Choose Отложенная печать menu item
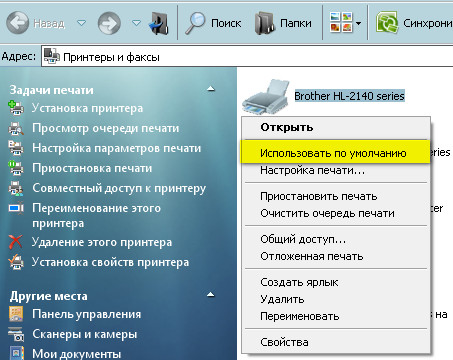 [336, 256]
